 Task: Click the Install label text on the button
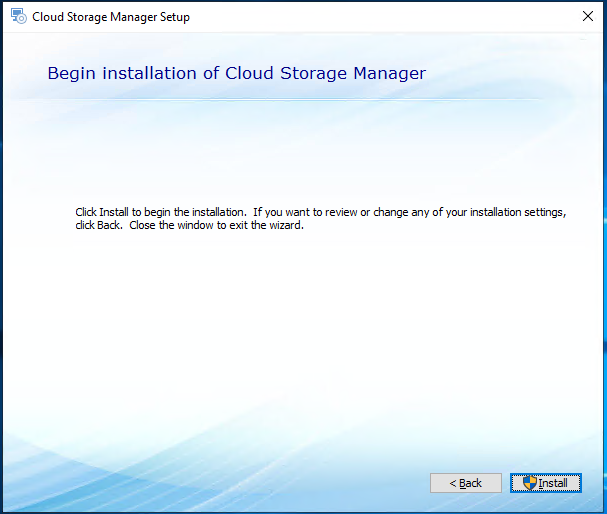click(553, 483)
